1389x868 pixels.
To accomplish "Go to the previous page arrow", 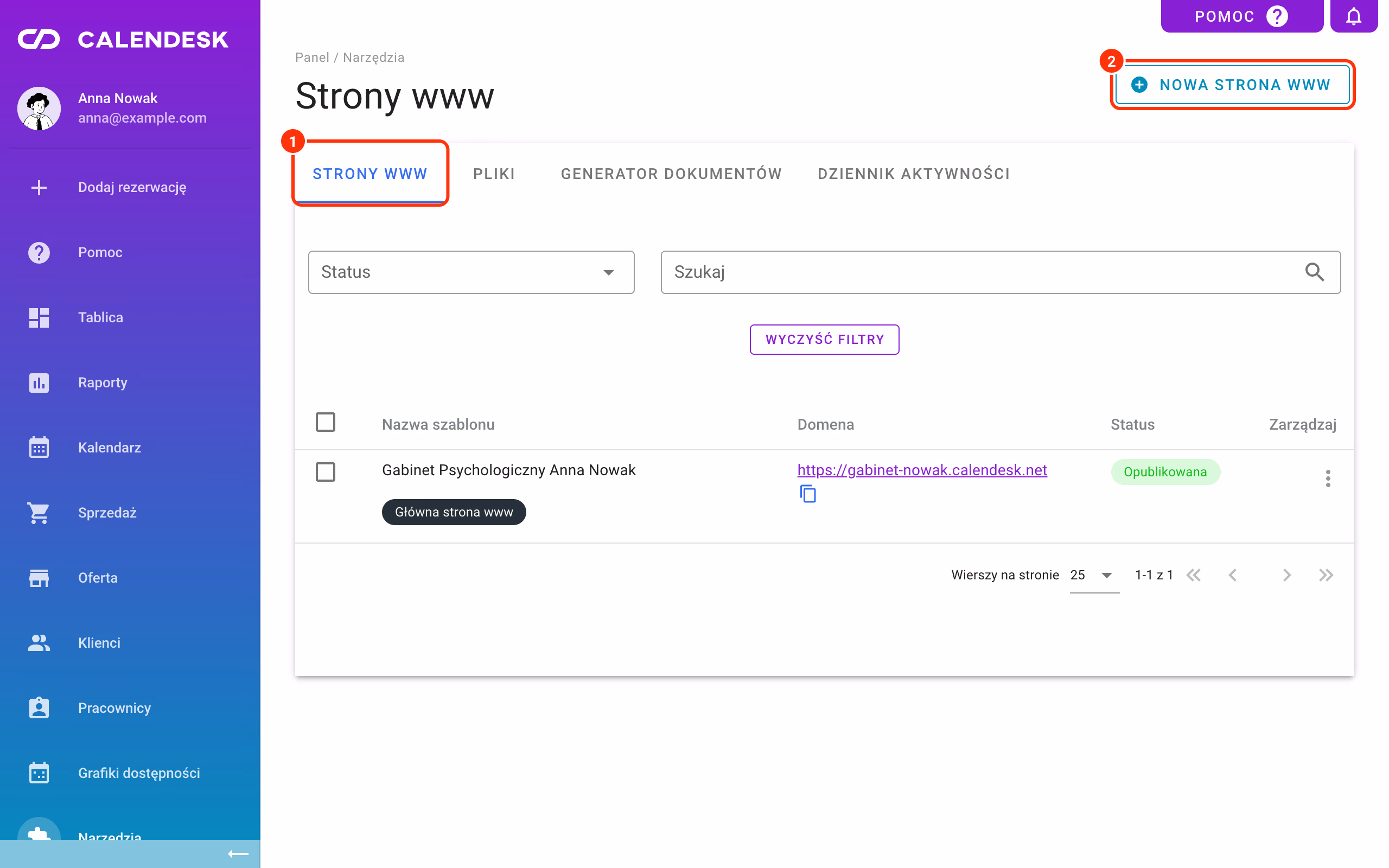I will pos(1233,575).
